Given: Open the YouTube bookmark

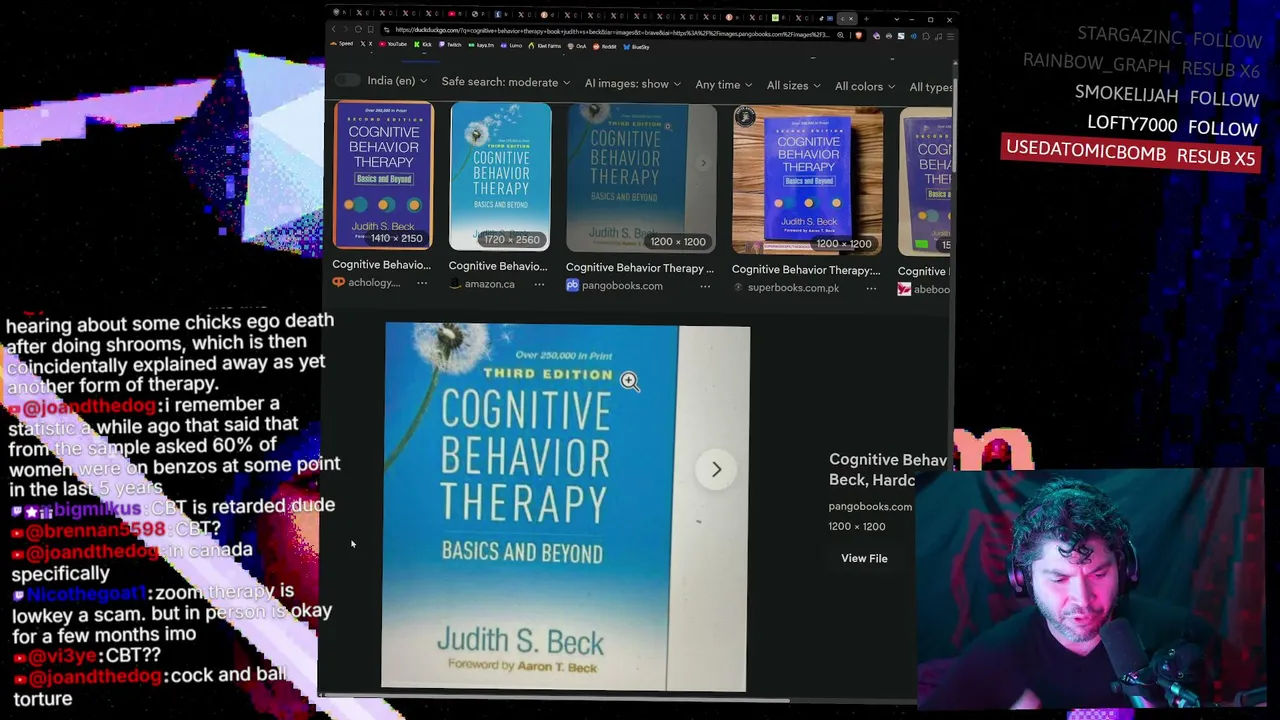Looking at the screenshot, I should click(393, 44).
